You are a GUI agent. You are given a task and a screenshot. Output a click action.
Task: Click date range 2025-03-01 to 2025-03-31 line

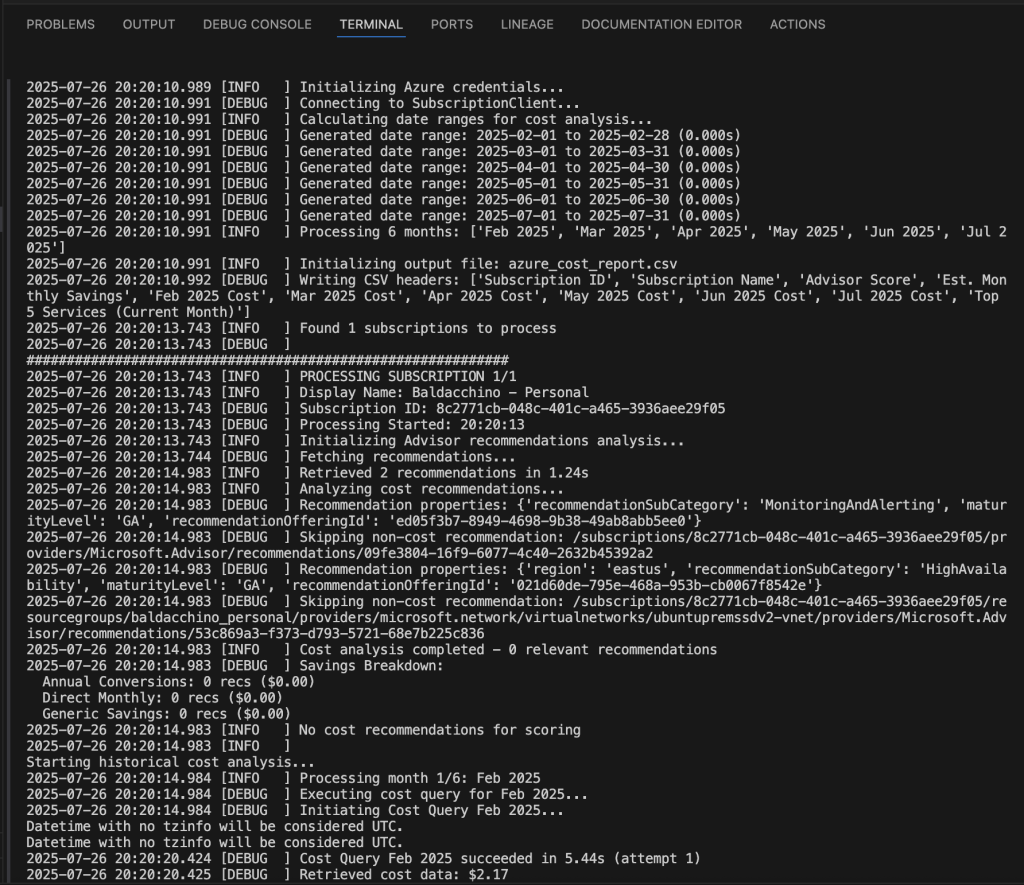tap(383, 152)
